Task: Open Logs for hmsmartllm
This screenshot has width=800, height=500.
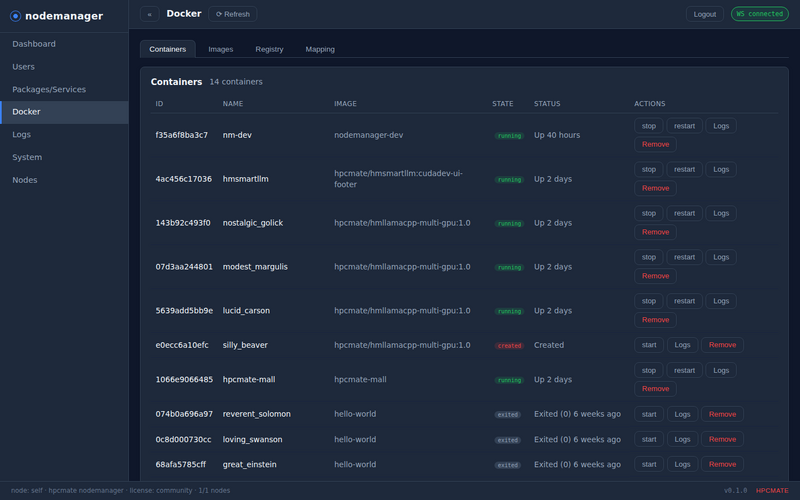Action: tap(721, 169)
